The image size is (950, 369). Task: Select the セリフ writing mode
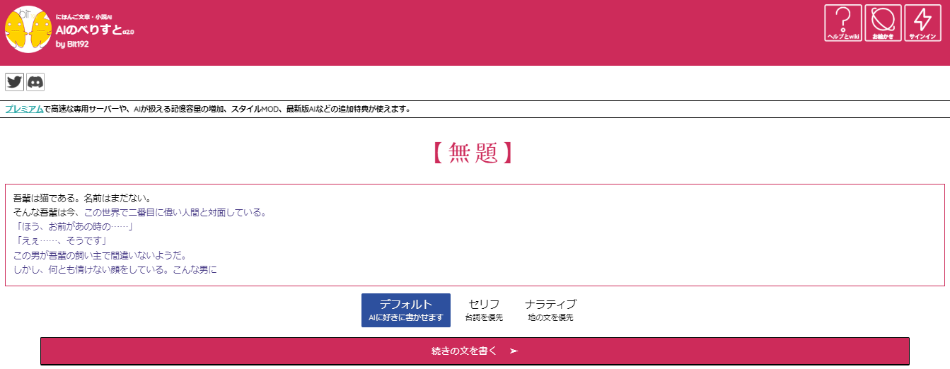tap(484, 310)
